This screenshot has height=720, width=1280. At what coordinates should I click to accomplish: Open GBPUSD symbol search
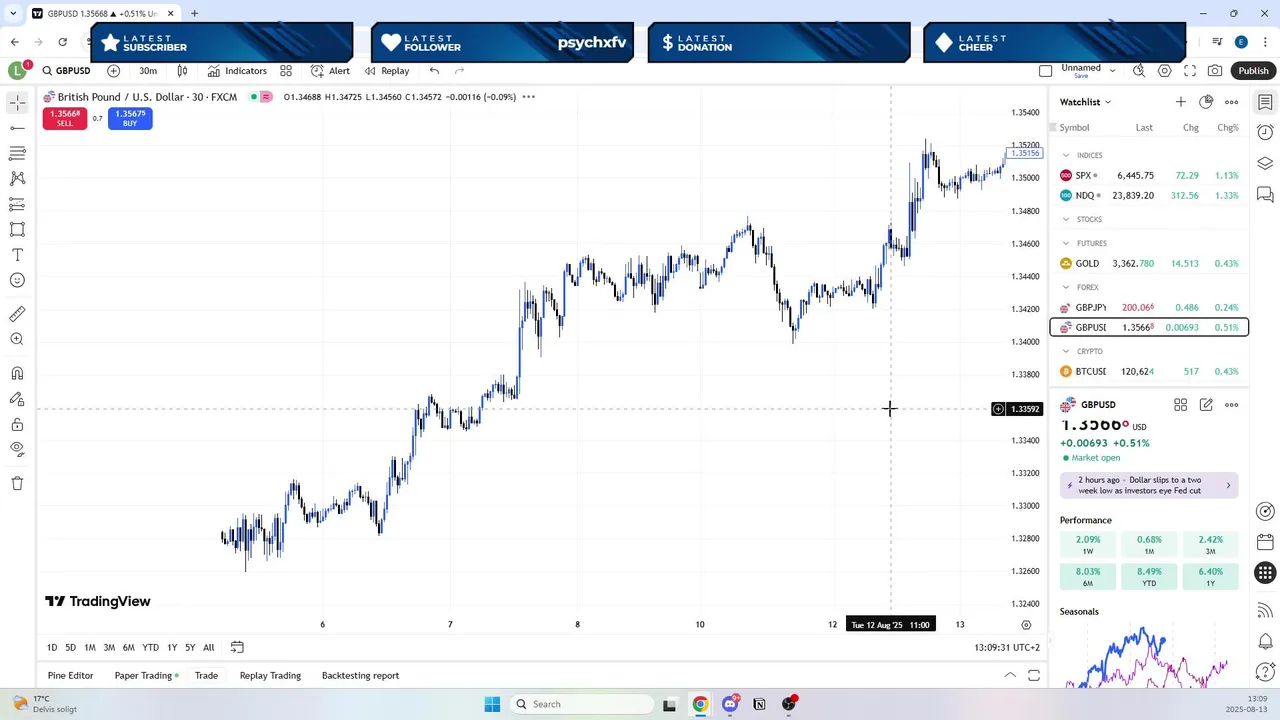coord(66,71)
